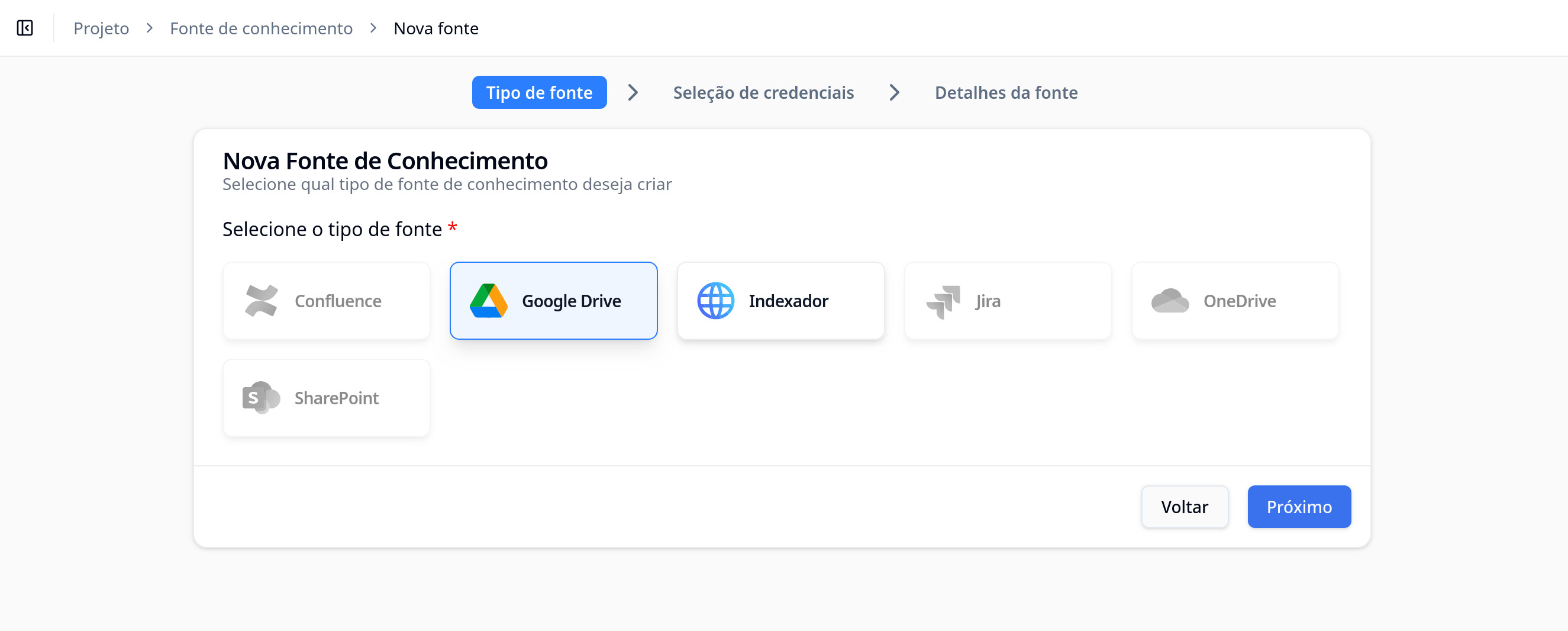This screenshot has width=1568, height=631.
Task: Go to the Detalhes da fonte step
Action: click(x=1005, y=92)
